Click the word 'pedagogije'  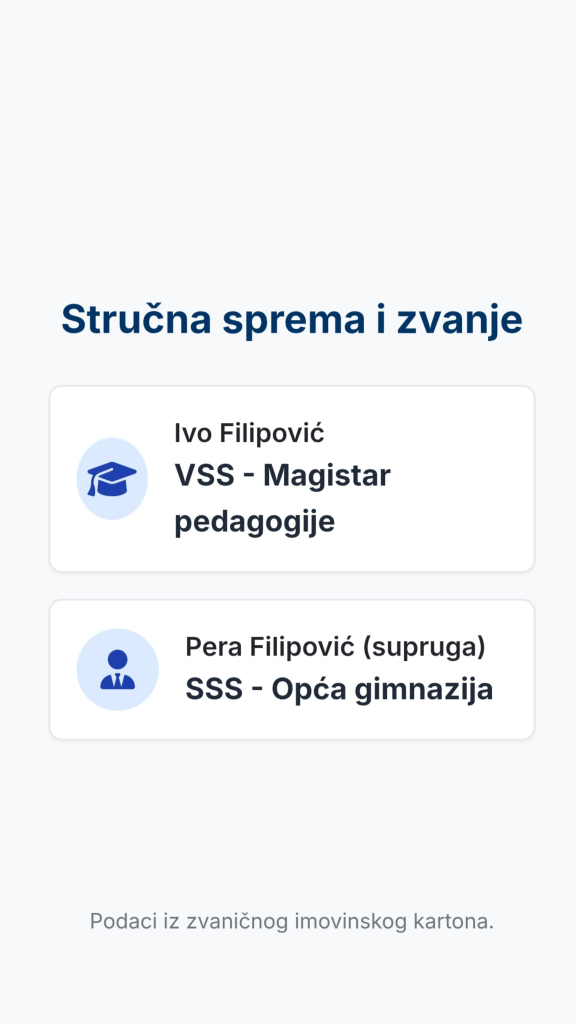(x=255, y=522)
